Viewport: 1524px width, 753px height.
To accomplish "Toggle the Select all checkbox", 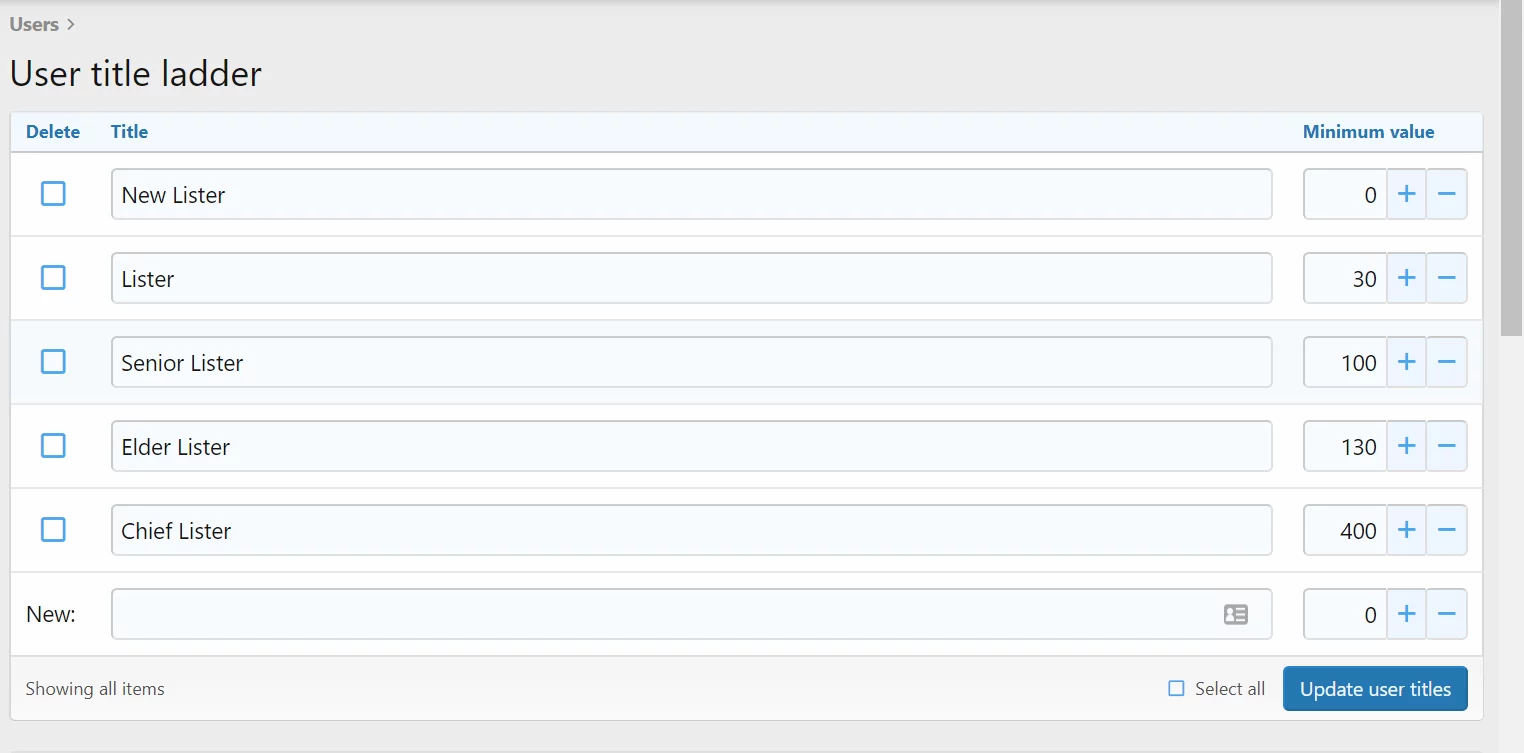I will [x=1176, y=688].
